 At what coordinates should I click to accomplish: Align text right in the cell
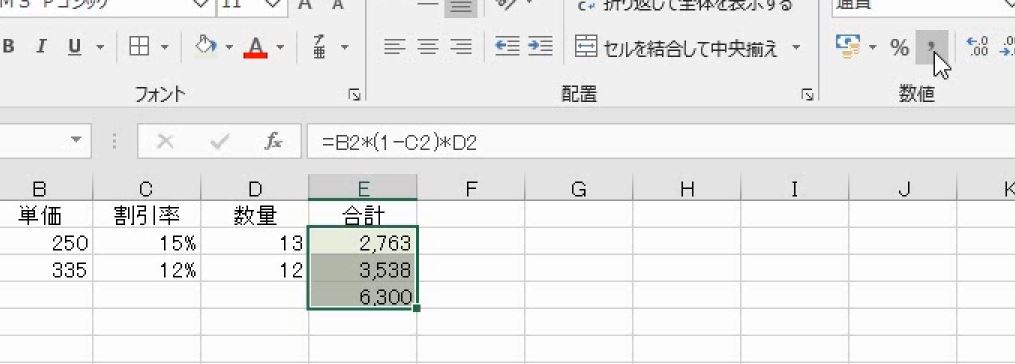coord(460,47)
